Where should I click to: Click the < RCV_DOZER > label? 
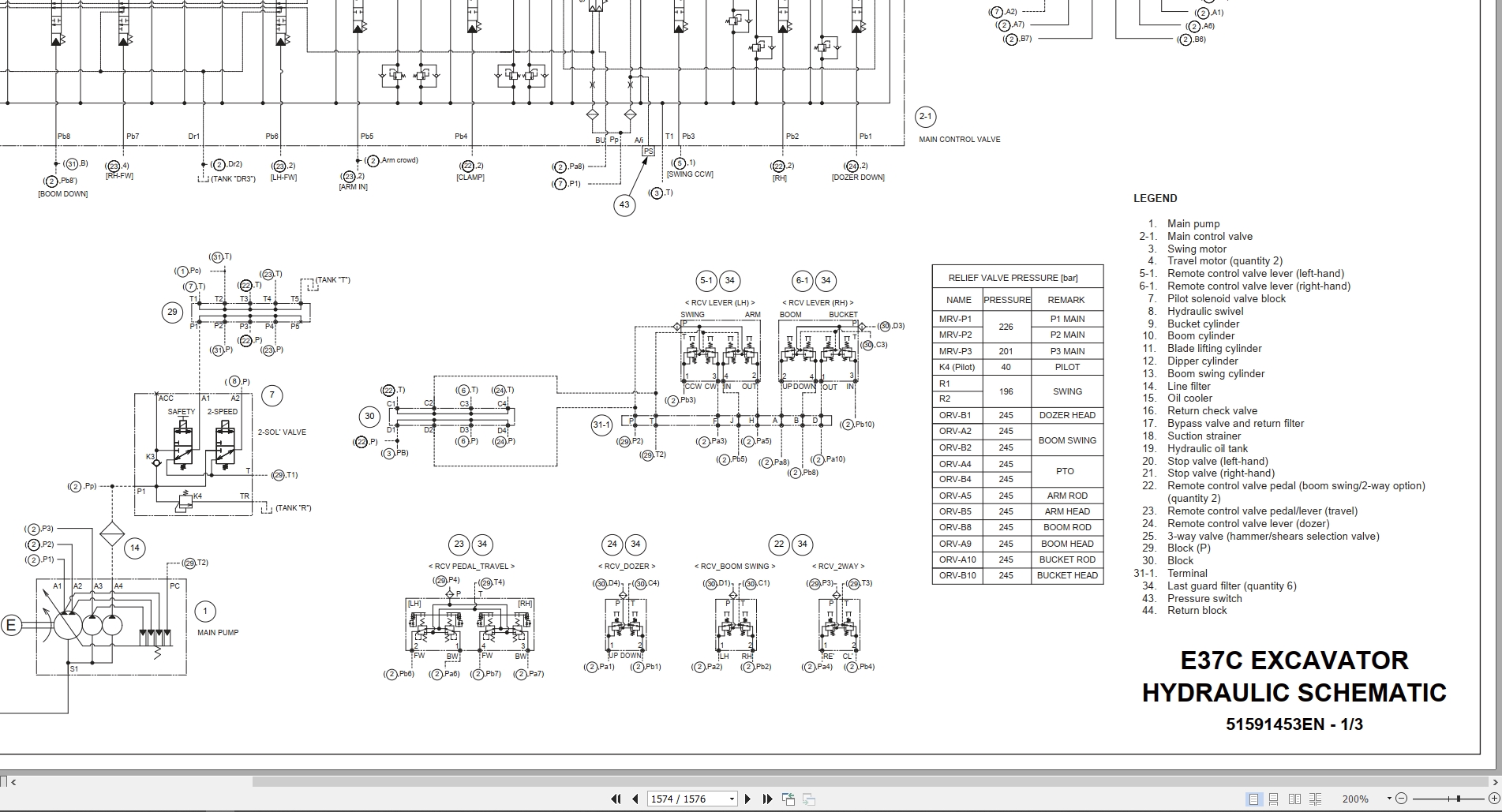626,566
